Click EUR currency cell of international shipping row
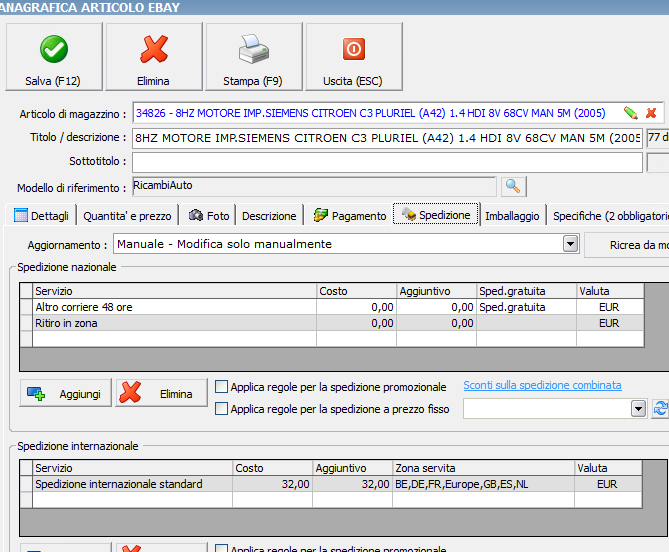Image resolution: width=669 pixels, height=552 pixels. 608,484
